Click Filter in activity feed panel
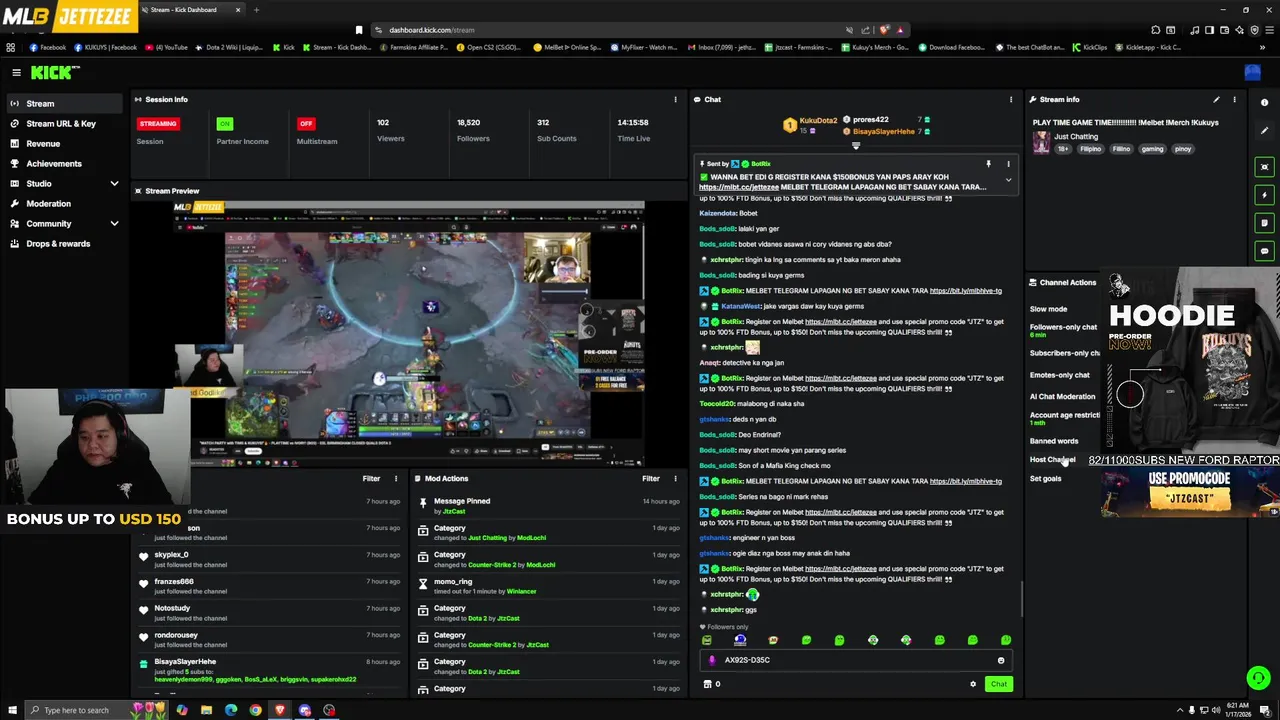This screenshot has width=1280, height=720. point(371,478)
